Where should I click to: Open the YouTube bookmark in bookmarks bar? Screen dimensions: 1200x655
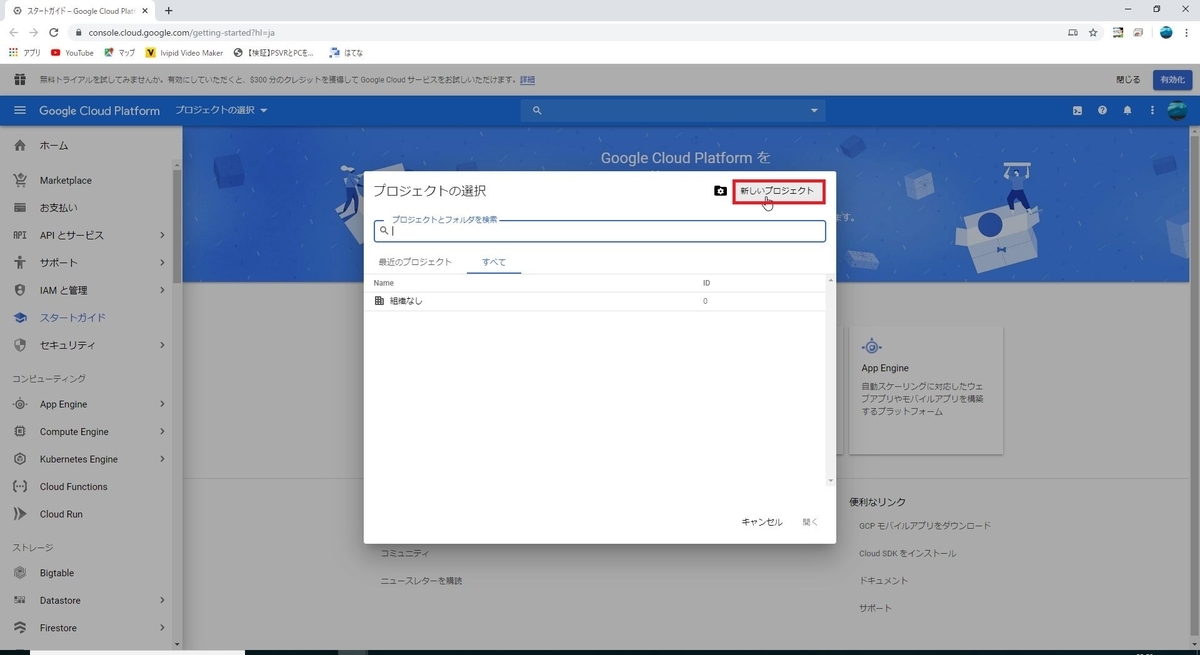[72, 53]
